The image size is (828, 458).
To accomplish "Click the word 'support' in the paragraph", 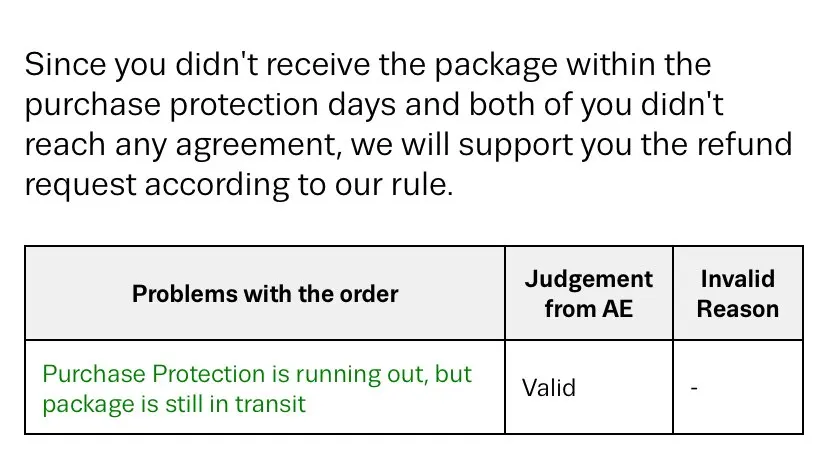I will 515,146.
